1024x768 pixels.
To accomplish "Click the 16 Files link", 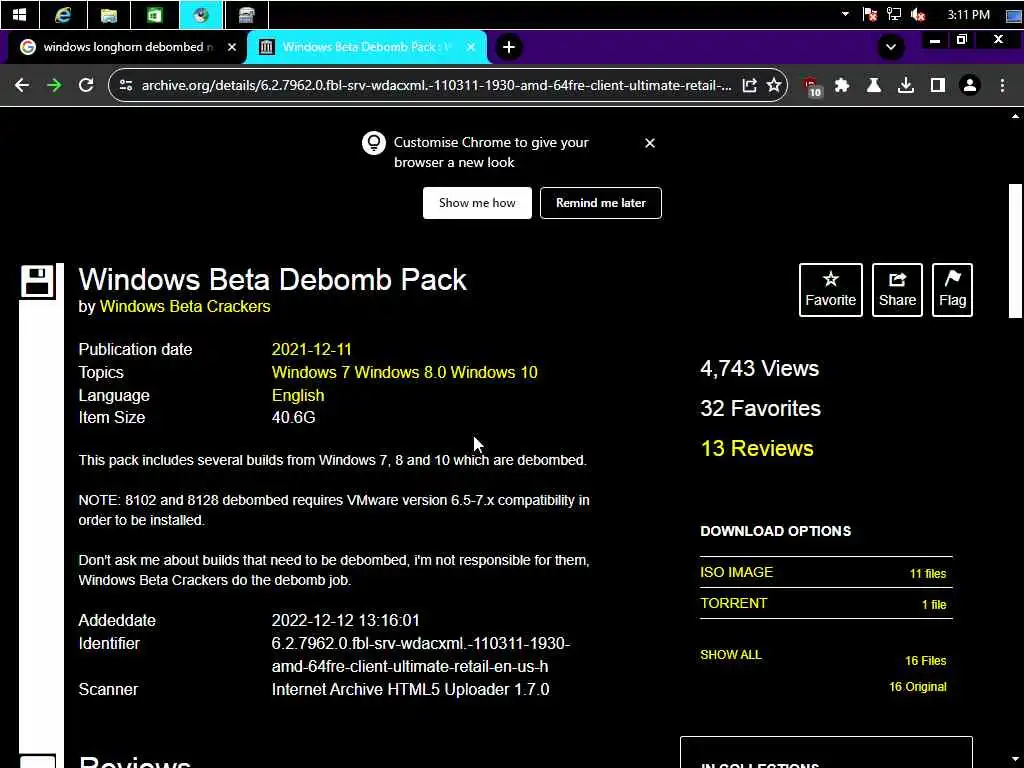I will (x=925, y=661).
